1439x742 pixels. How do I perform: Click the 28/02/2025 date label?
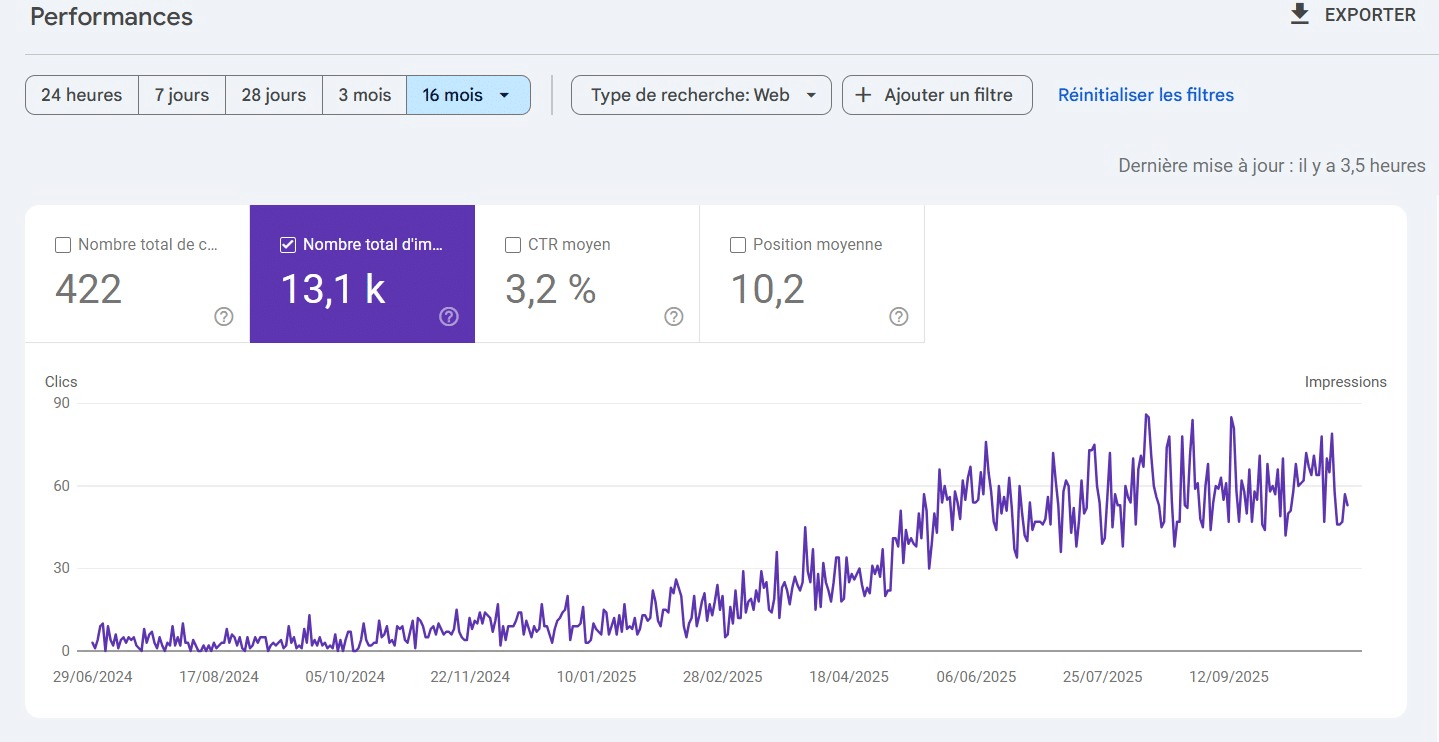tap(723, 677)
